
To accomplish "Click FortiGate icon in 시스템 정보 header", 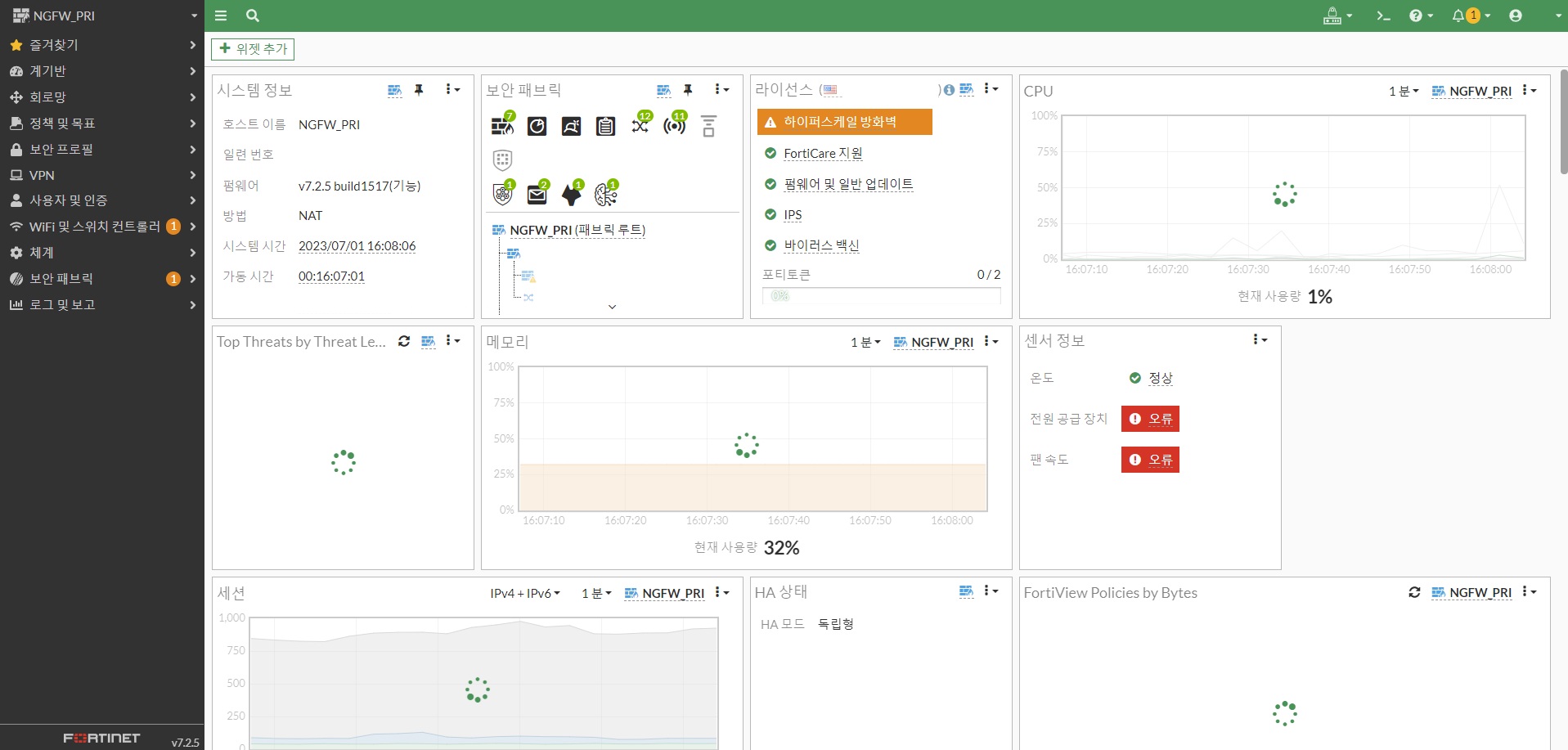I will [394, 90].
